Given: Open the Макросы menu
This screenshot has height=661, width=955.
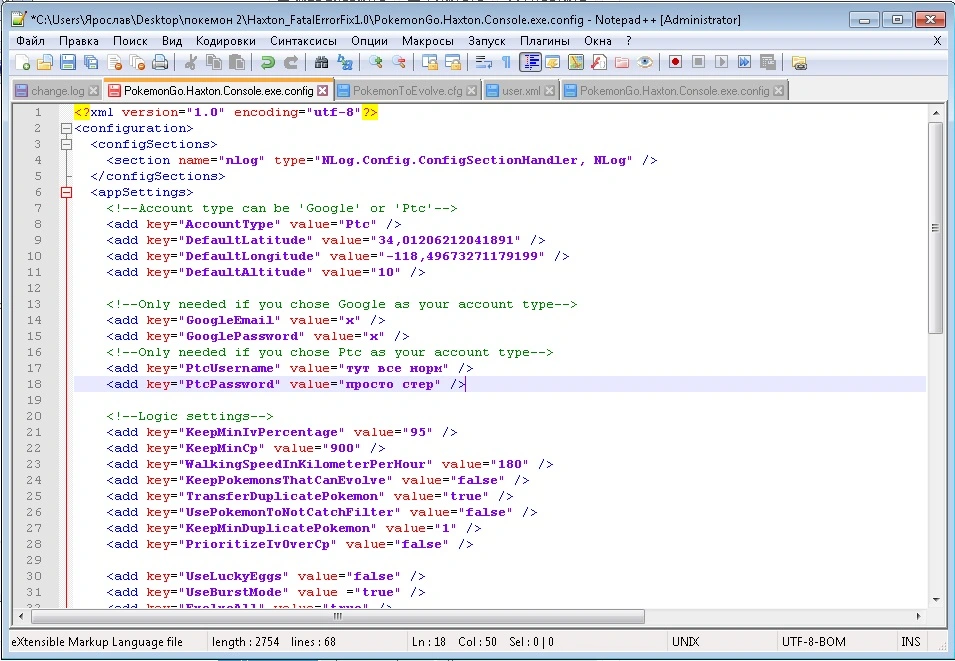Looking at the screenshot, I should (428, 41).
